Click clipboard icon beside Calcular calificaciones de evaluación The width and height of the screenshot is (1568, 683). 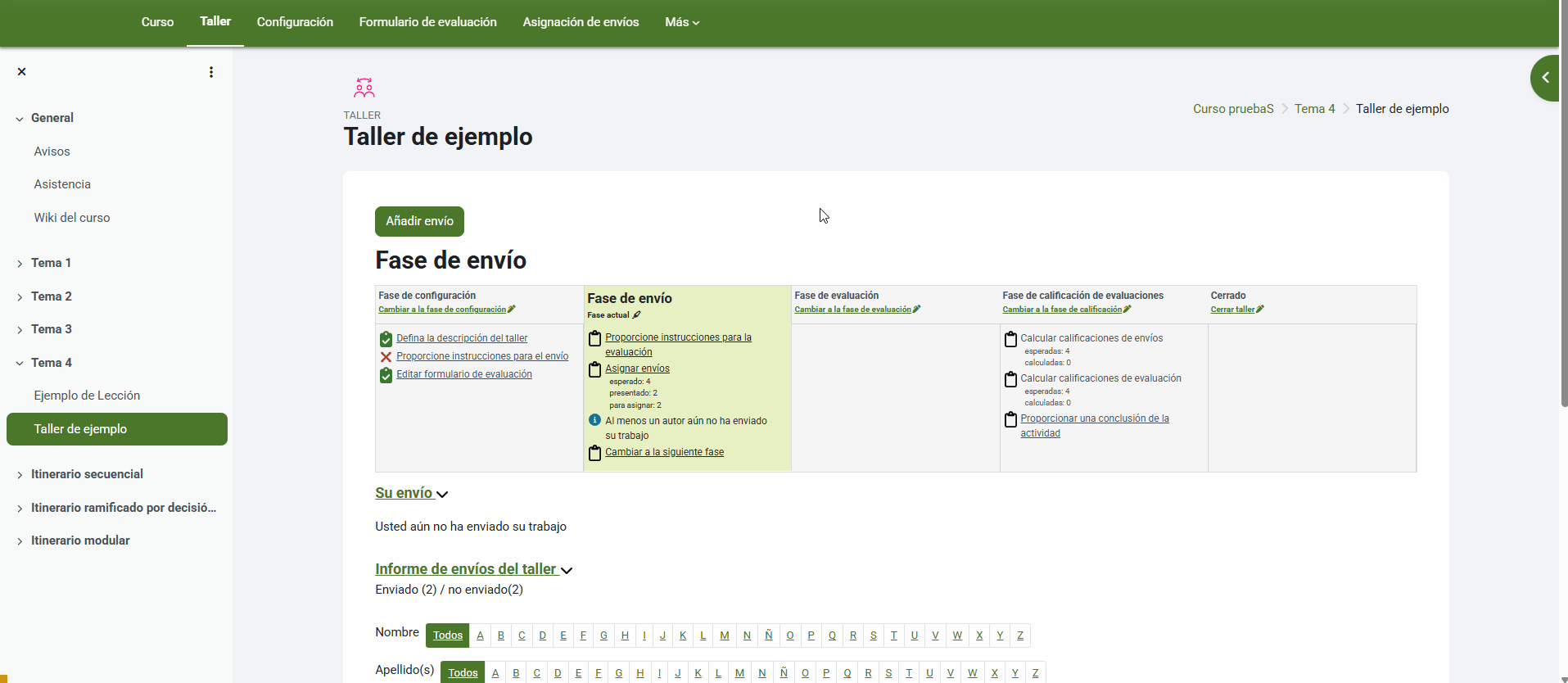click(x=1010, y=379)
